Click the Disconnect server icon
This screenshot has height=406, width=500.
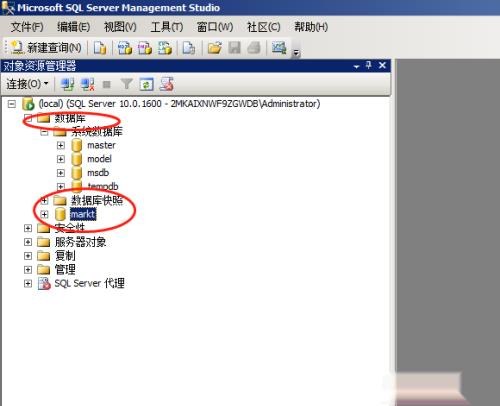pos(88,84)
